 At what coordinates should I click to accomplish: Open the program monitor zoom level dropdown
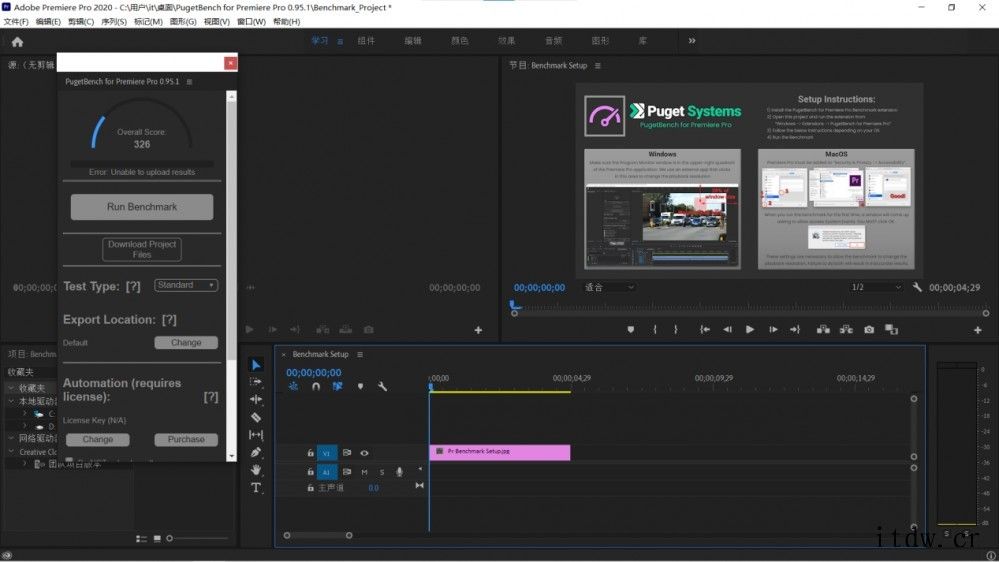pos(608,287)
